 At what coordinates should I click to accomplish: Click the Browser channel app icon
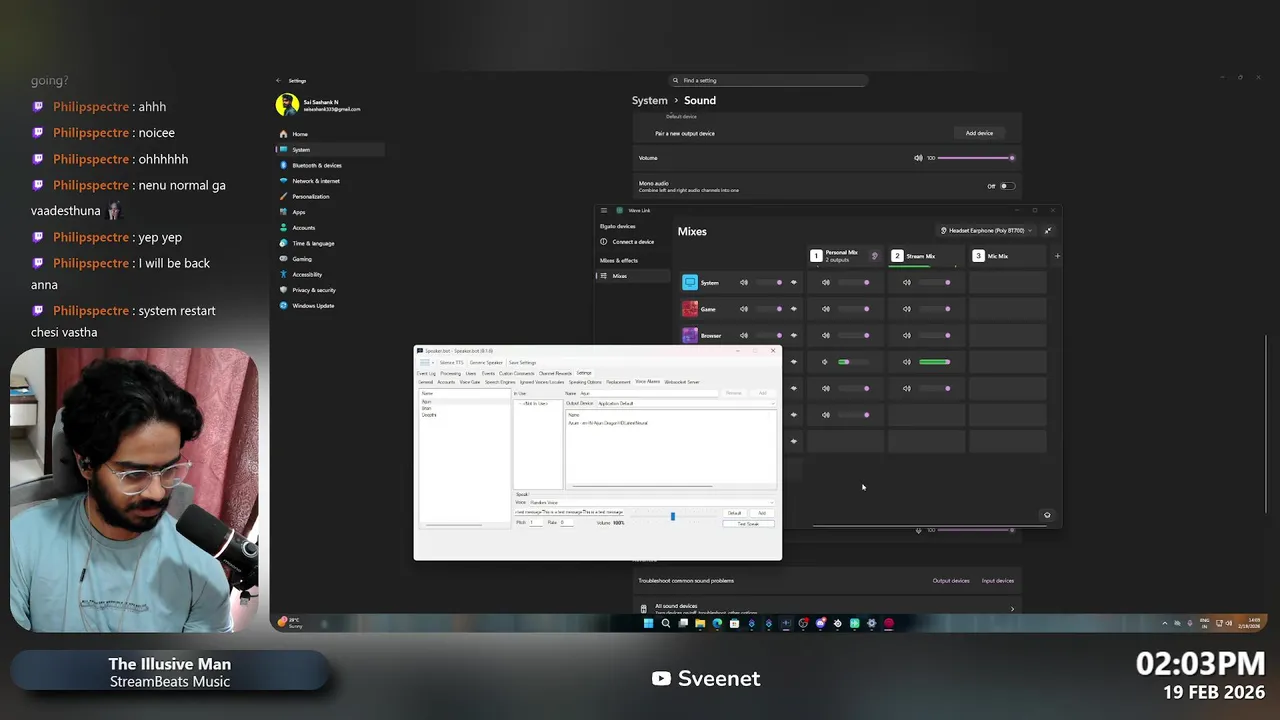point(690,335)
